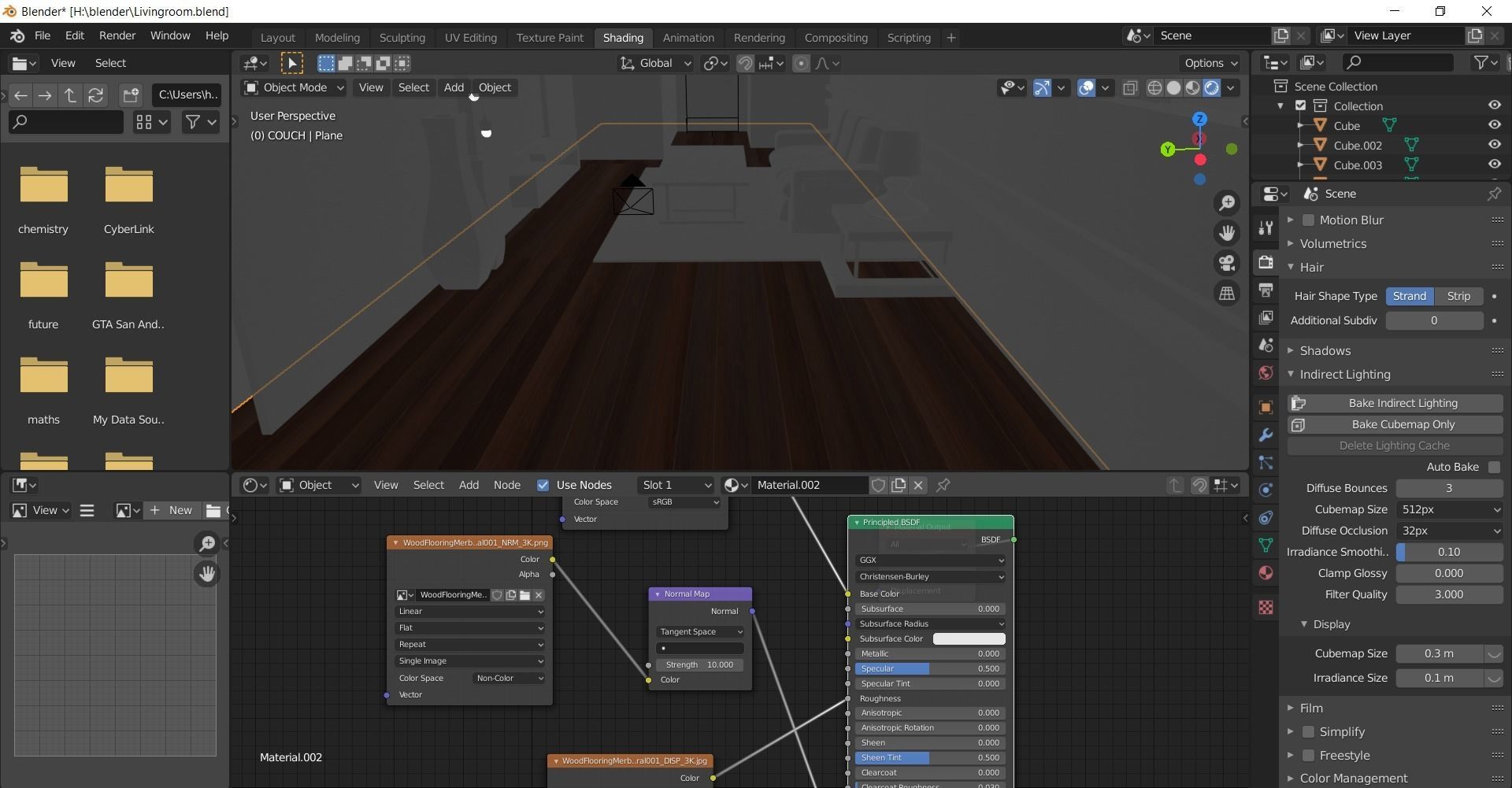Toggle camera view icon in viewport
The height and width of the screenshot is (788, 1512).
(1227, 263)
